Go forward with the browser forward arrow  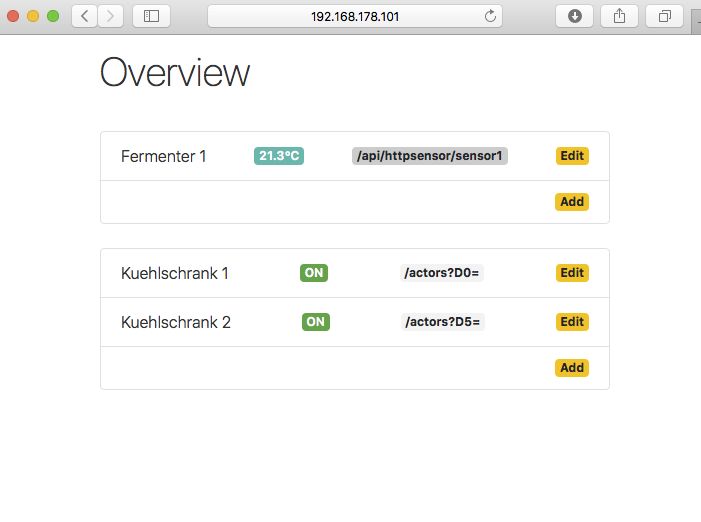pyautogui.click(x=110, y=17)
